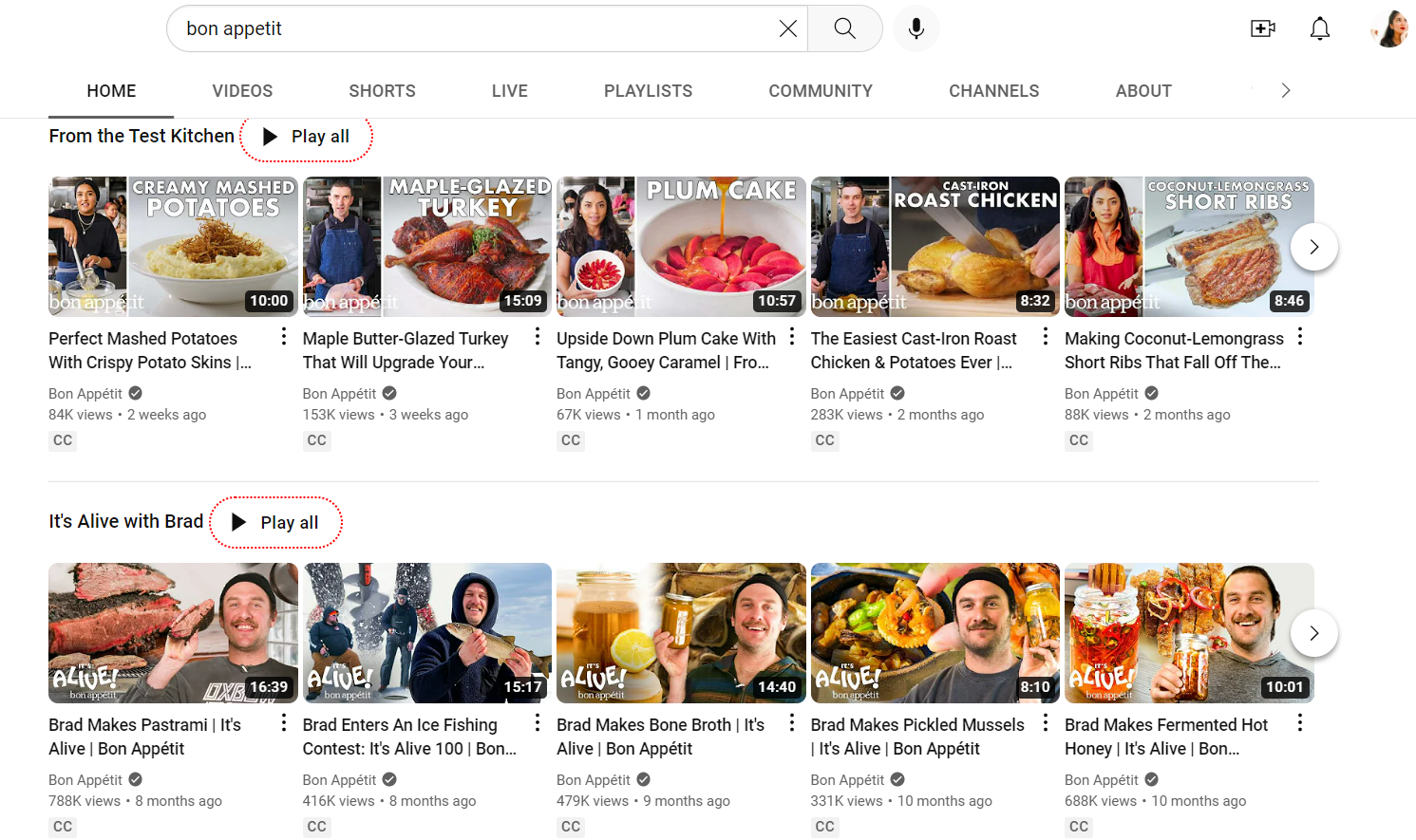Open the ABOUT tab
The image size is (1416, 840).
tap(1143, 91)
